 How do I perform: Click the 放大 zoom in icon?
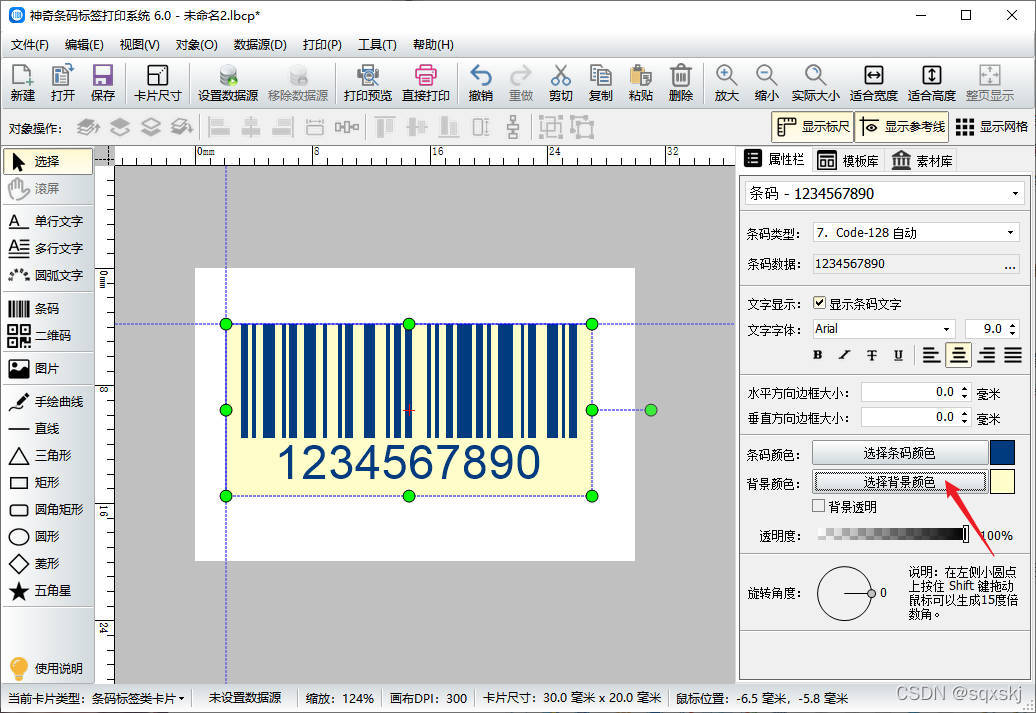click(726, 82)
